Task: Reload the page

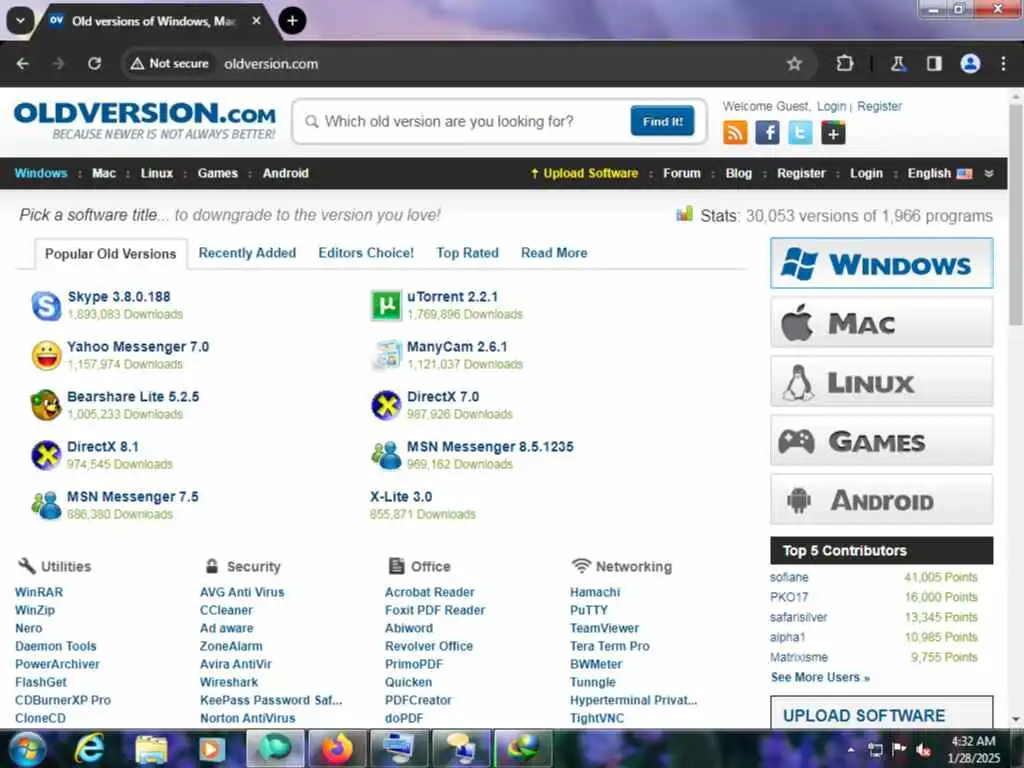Action: click(95, 63)
